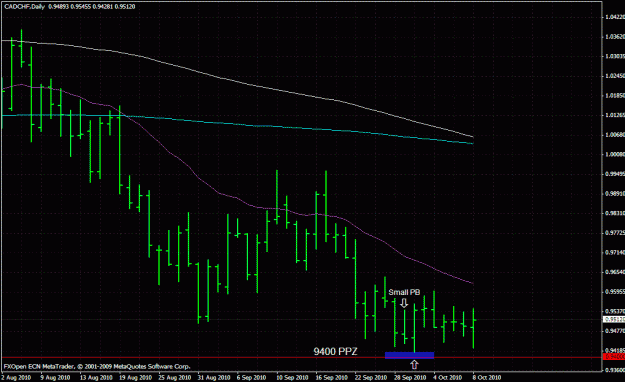This screenshot has width=625, height=382.
Task: Click the '4 Oct 2010' date label
Action: pos(448,377)
